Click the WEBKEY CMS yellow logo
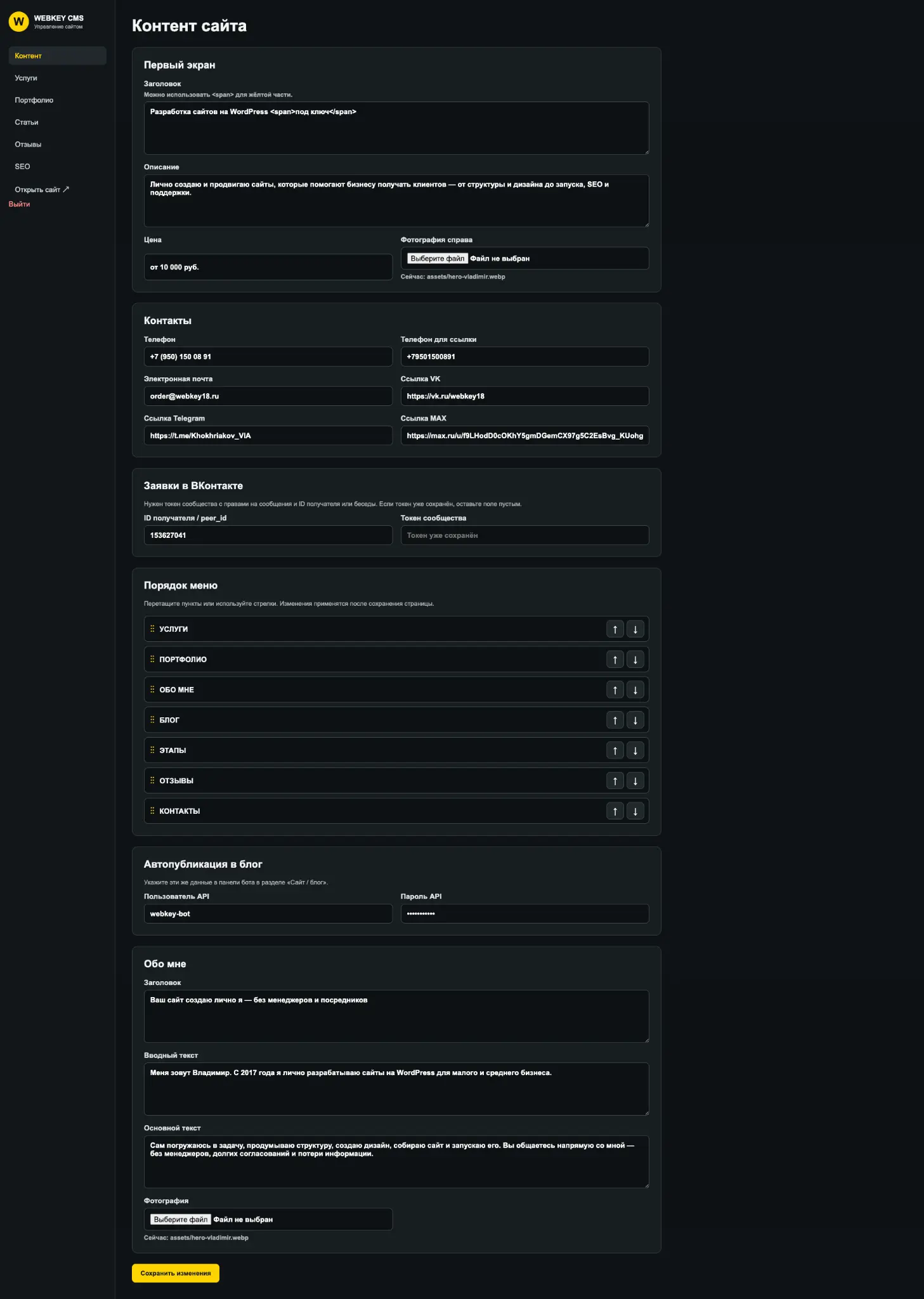Screen dimensions: 924x1299 (19, 22)
